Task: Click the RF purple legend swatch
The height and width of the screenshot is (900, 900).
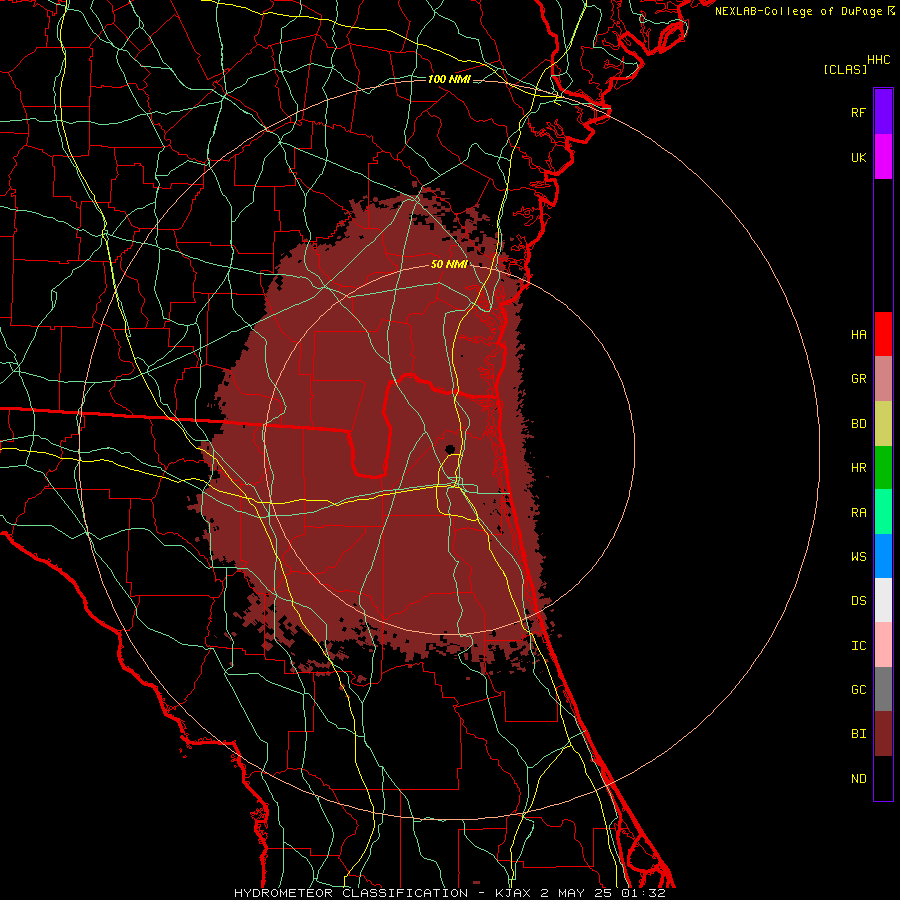Action: (883, 112)
